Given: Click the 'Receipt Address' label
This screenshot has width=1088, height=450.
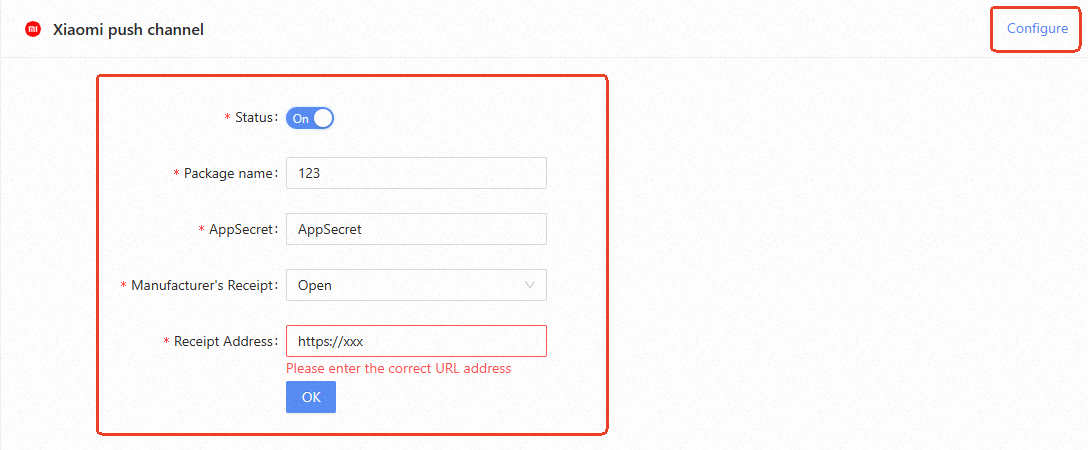Looking at the screenshot, I should [224, 341].
